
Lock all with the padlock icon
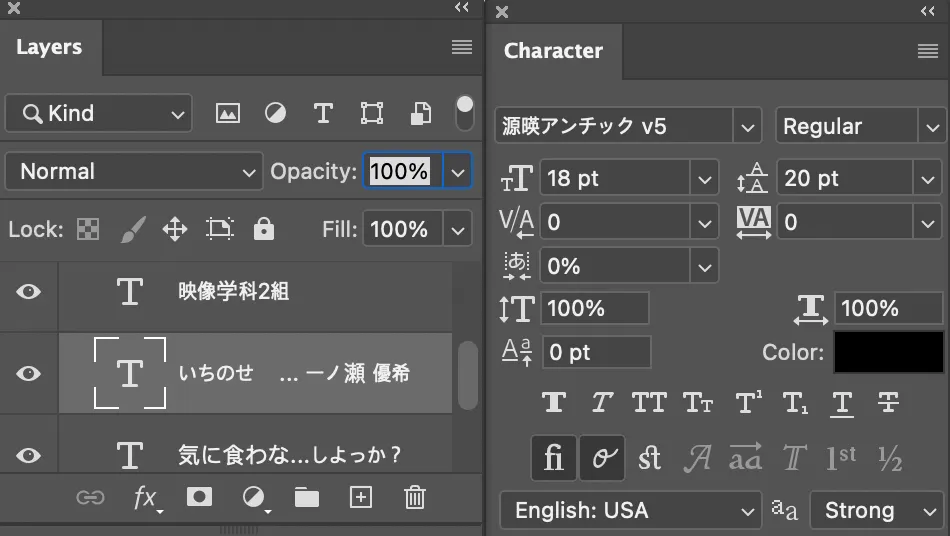click(x=264, y=229)
